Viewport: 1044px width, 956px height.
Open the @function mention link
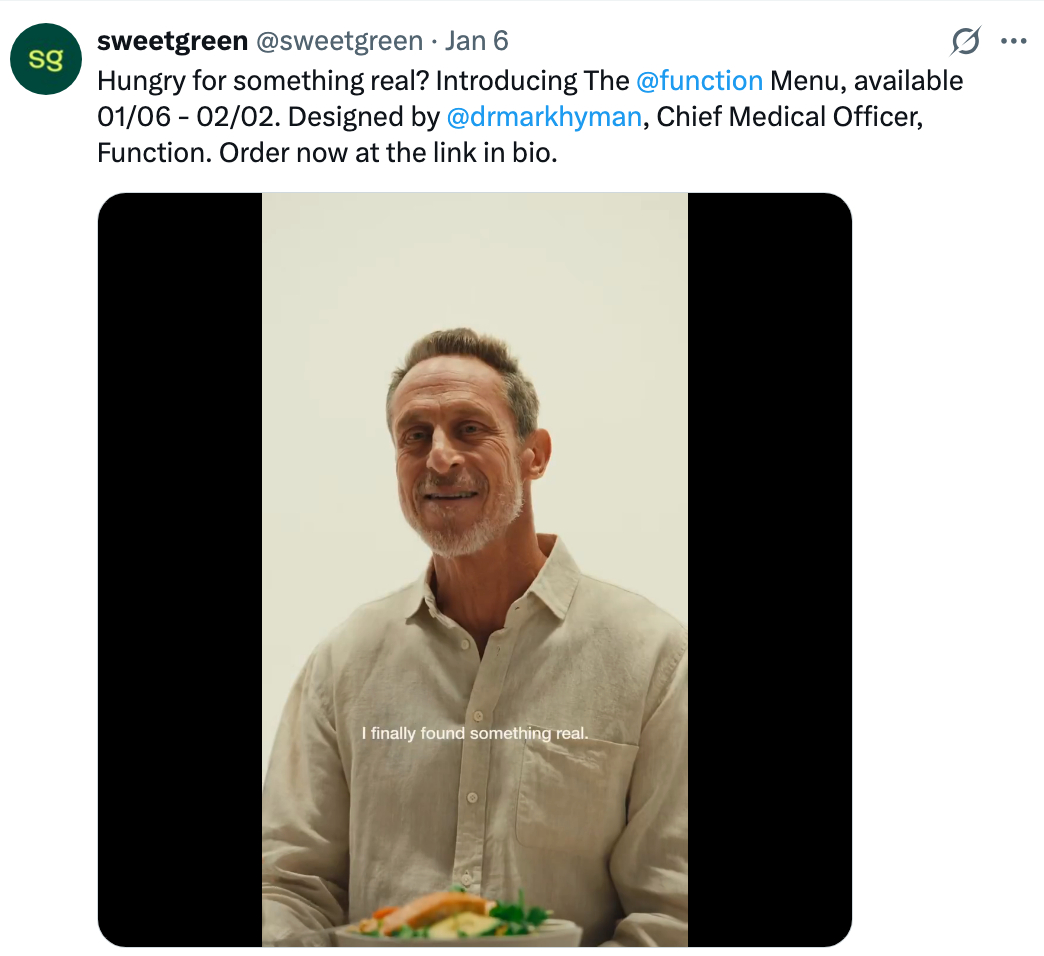pyautogui.click(x=699, y=80)
